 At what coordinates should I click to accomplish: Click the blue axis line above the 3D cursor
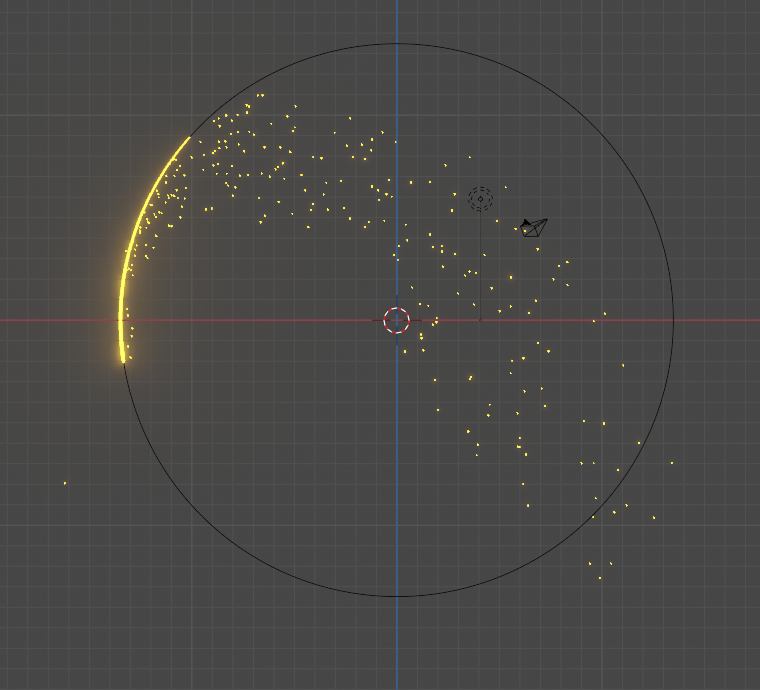coord(397,200)
